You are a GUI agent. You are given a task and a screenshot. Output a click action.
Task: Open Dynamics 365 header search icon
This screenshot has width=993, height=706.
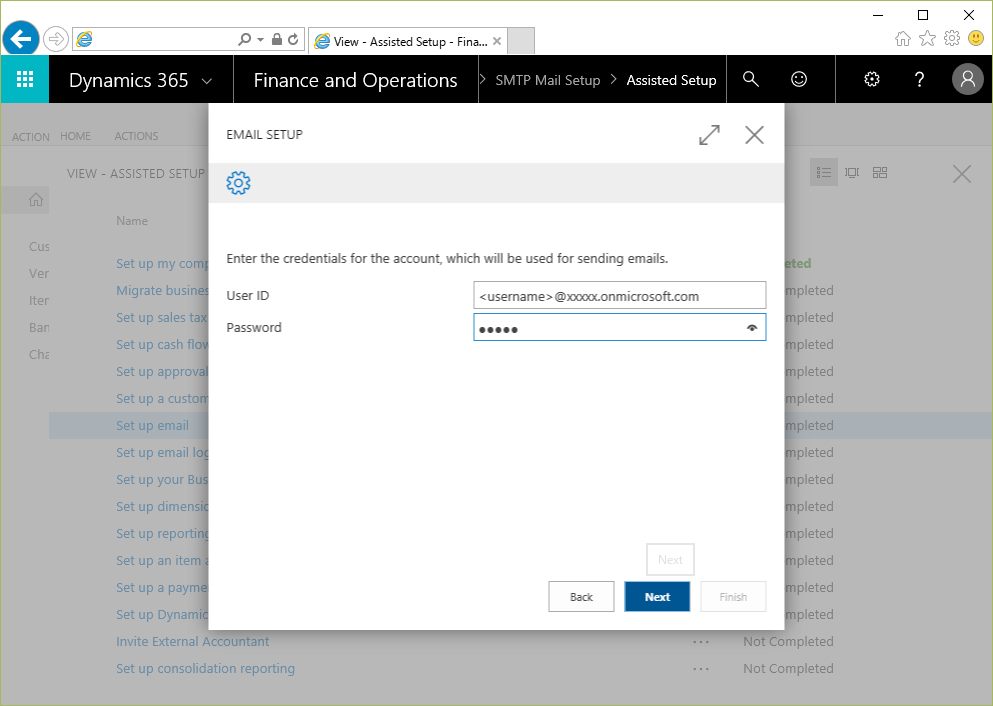point(750,79)
